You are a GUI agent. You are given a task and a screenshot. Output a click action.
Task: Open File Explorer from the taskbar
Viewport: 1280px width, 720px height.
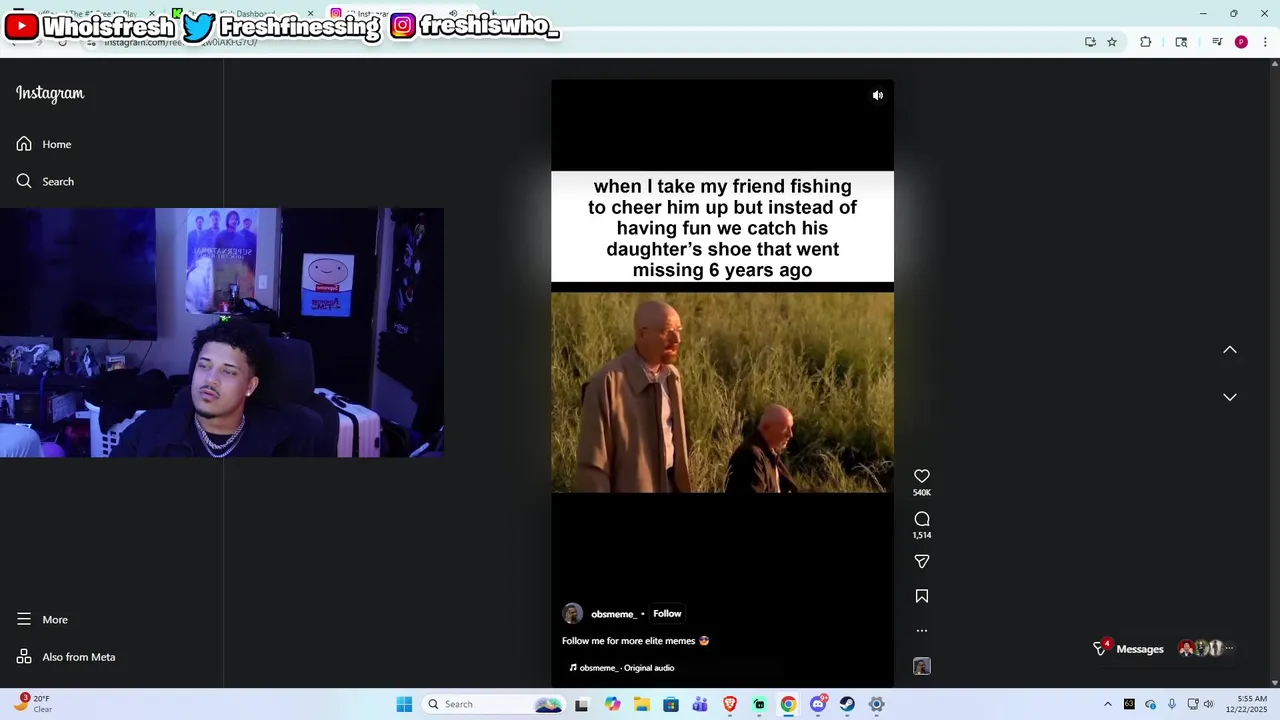click(x=642, y=704)
